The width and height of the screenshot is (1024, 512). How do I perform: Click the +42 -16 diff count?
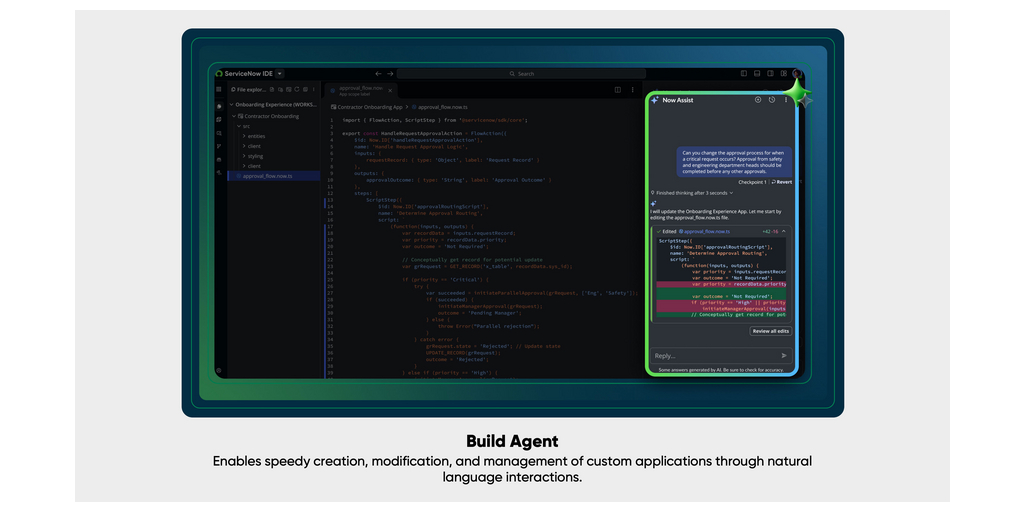(x=770, y=232)
